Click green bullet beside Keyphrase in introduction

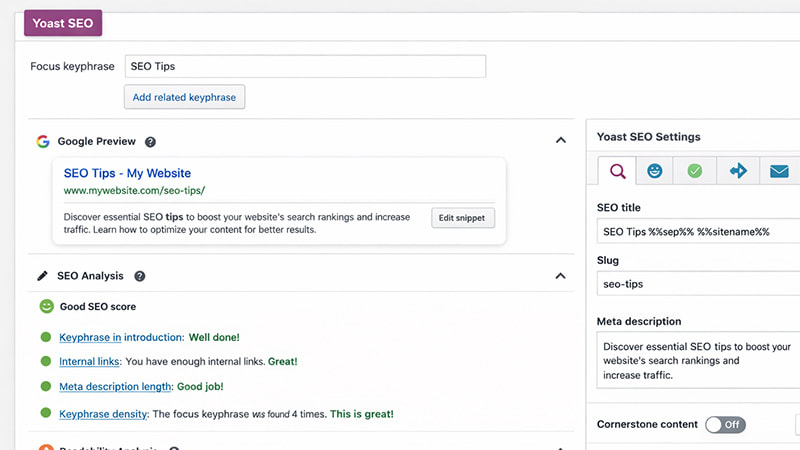pyautogui.click(x=46, y=337)
